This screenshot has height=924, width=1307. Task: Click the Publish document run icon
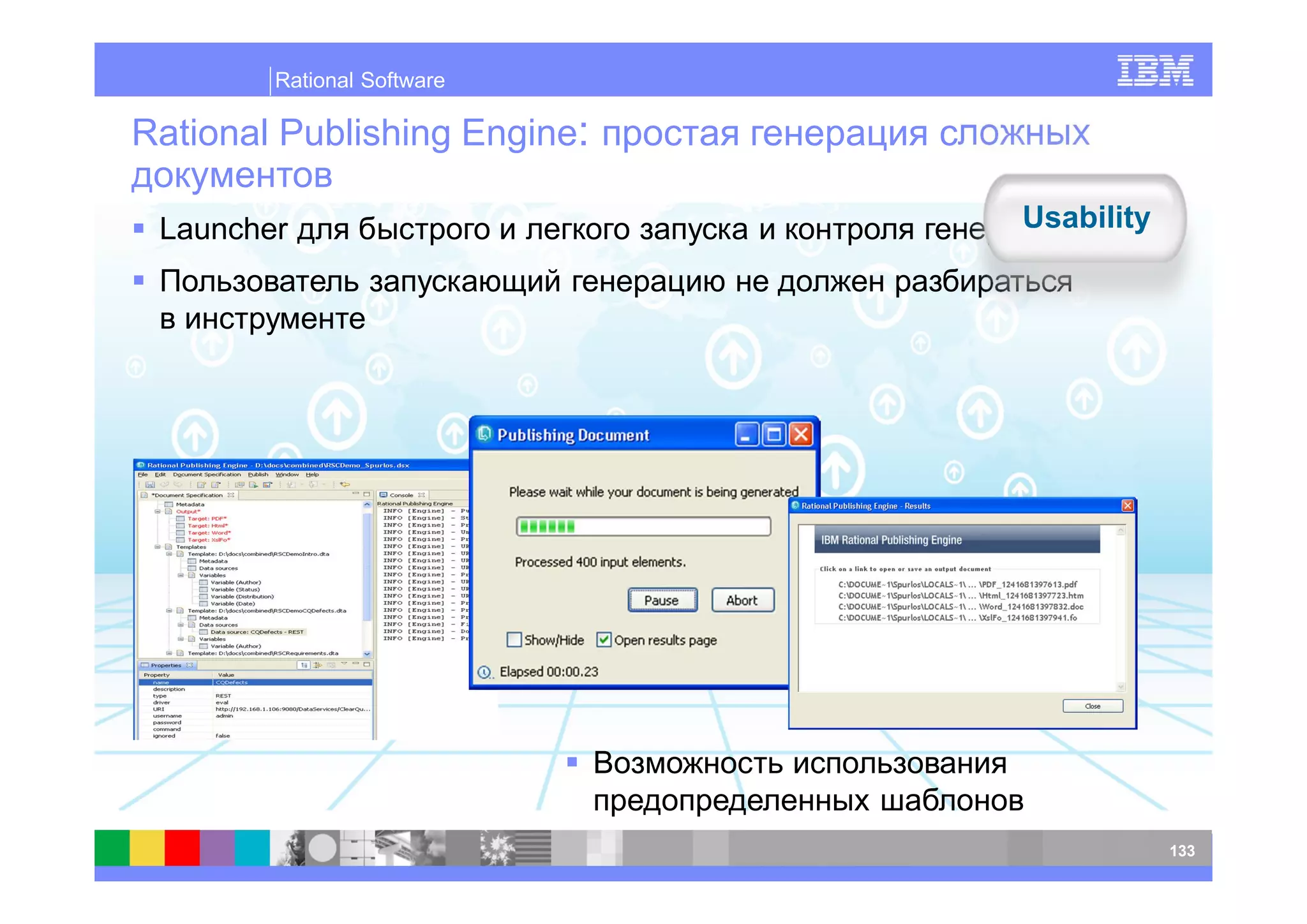(253, 485)
